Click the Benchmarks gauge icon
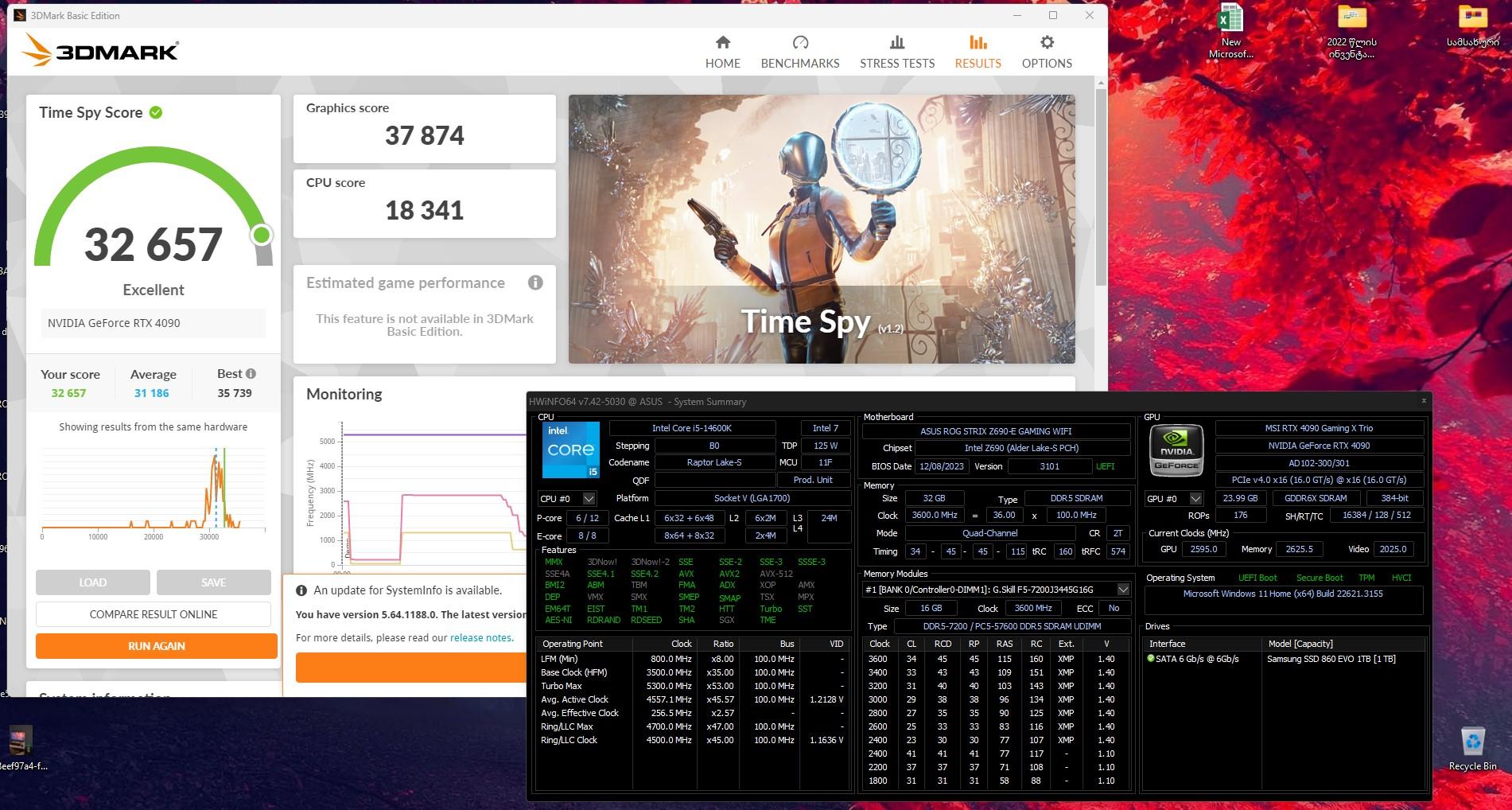The image size is (1512, 810). [800, 42]
